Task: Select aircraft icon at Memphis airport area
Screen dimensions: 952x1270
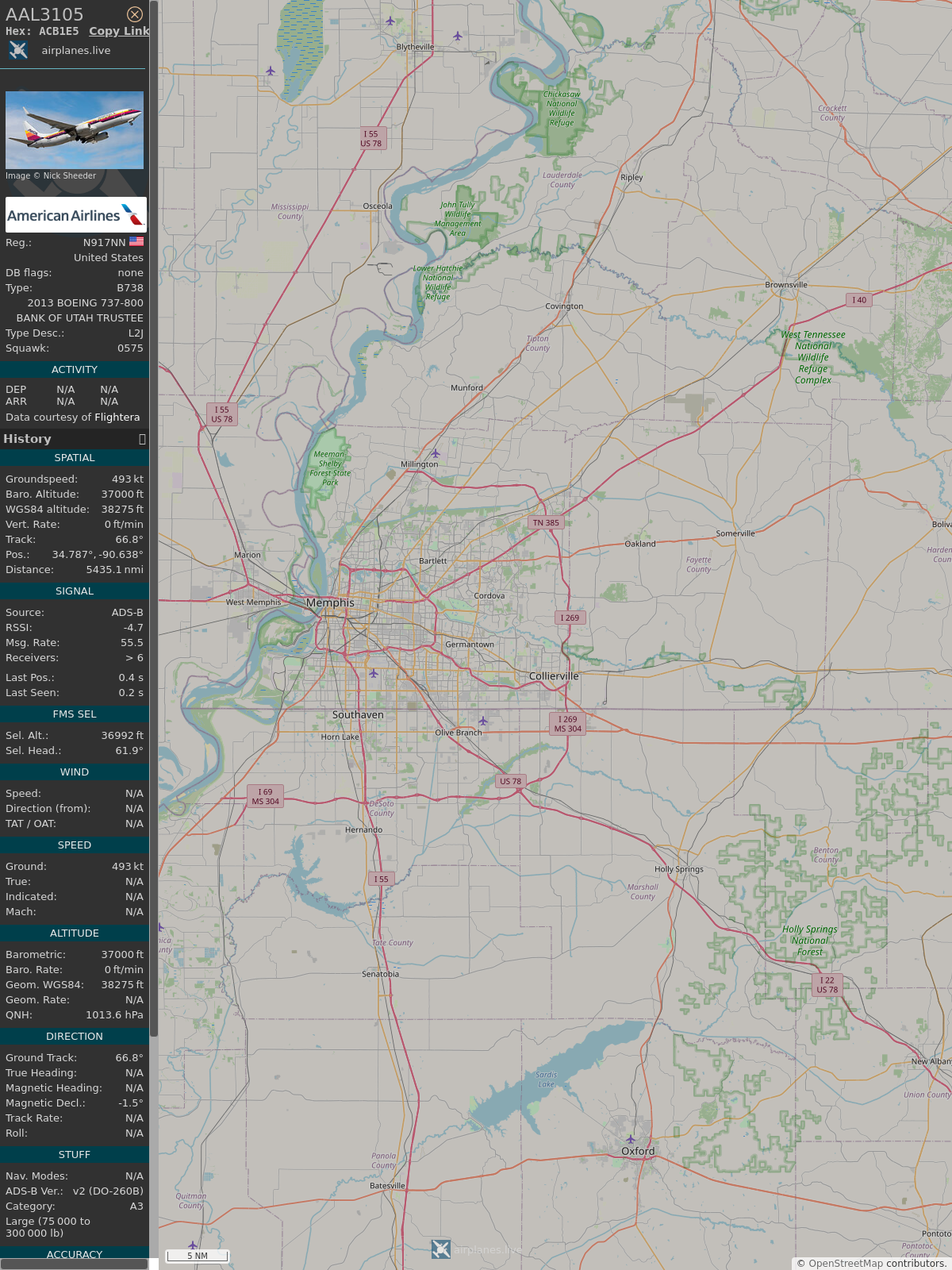Action: tap(373, 673)
